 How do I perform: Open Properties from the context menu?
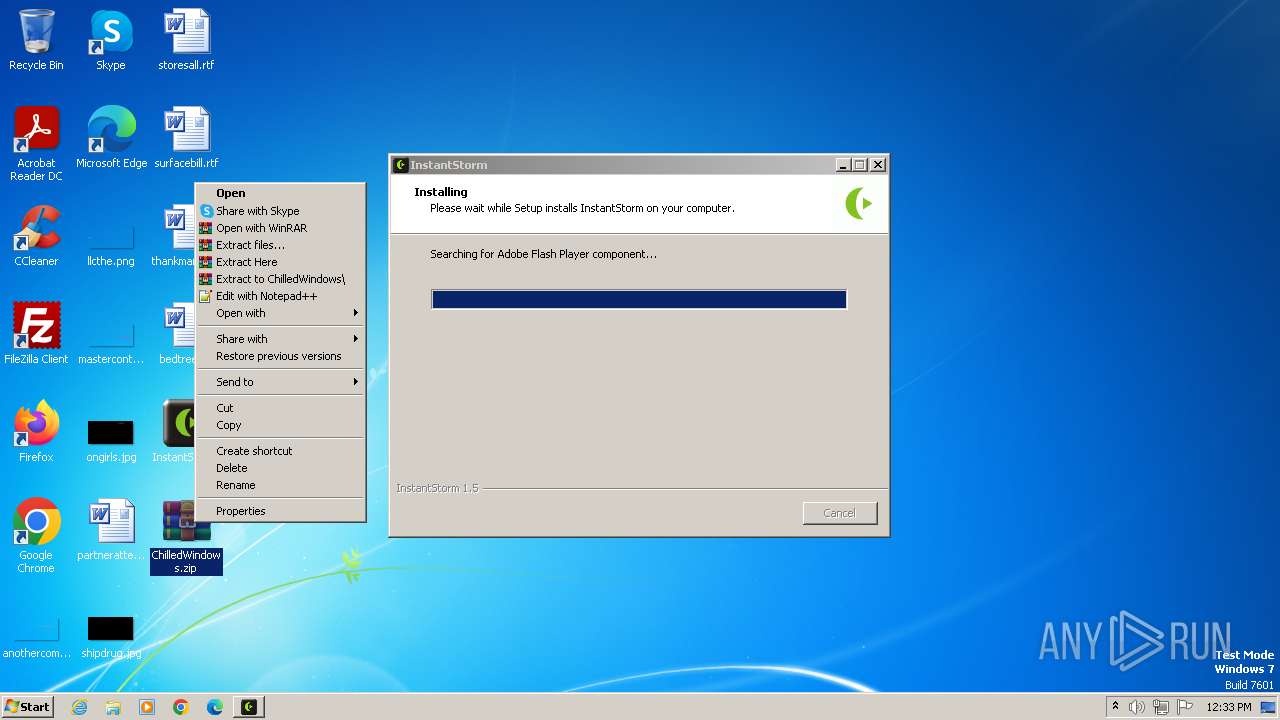point(280,511)
